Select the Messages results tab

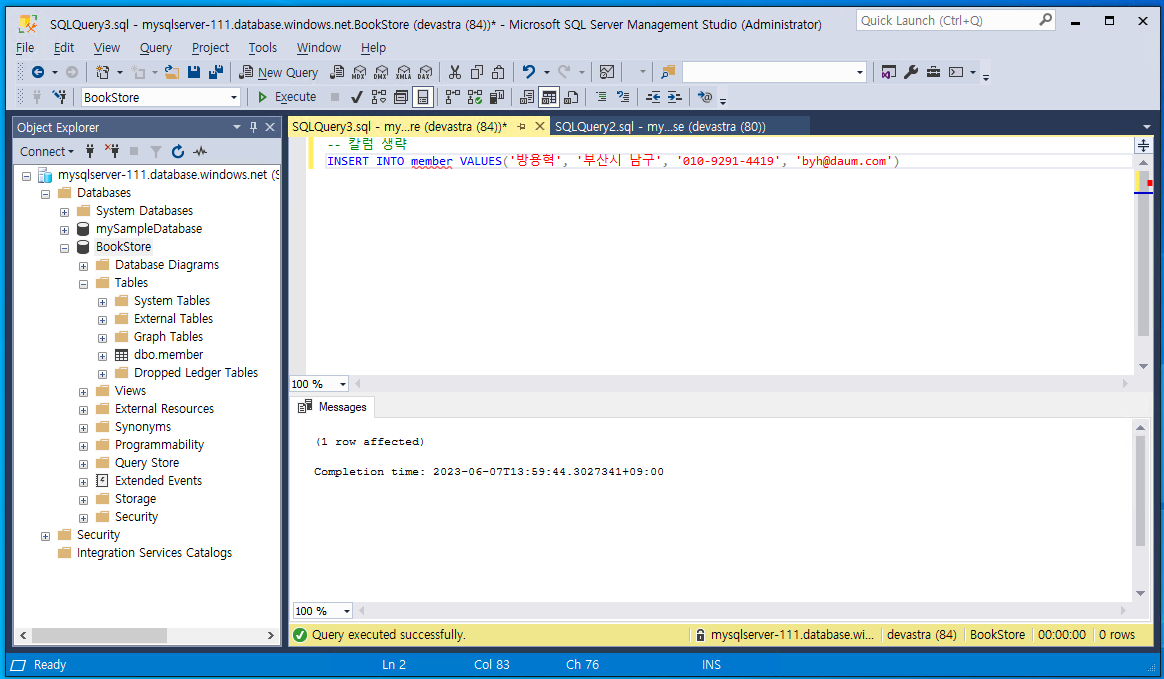point(333,407)
